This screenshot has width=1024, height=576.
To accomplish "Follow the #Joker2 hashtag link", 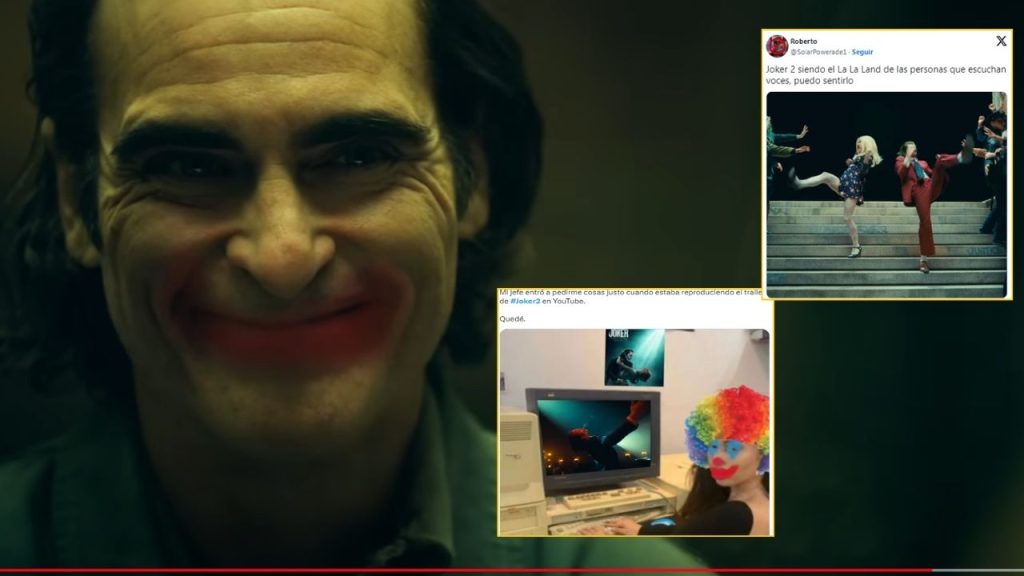I will point(525,302).
